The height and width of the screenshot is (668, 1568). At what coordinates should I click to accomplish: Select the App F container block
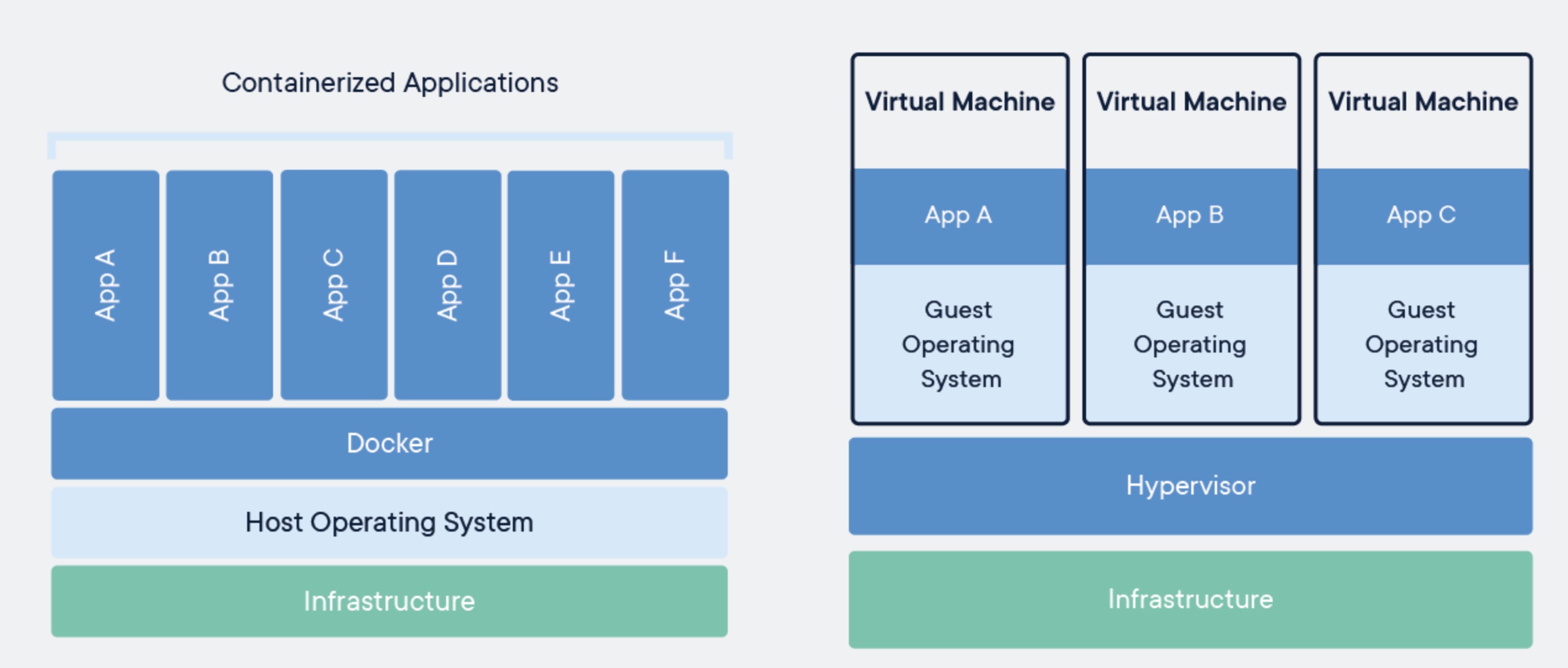(675, 285)
